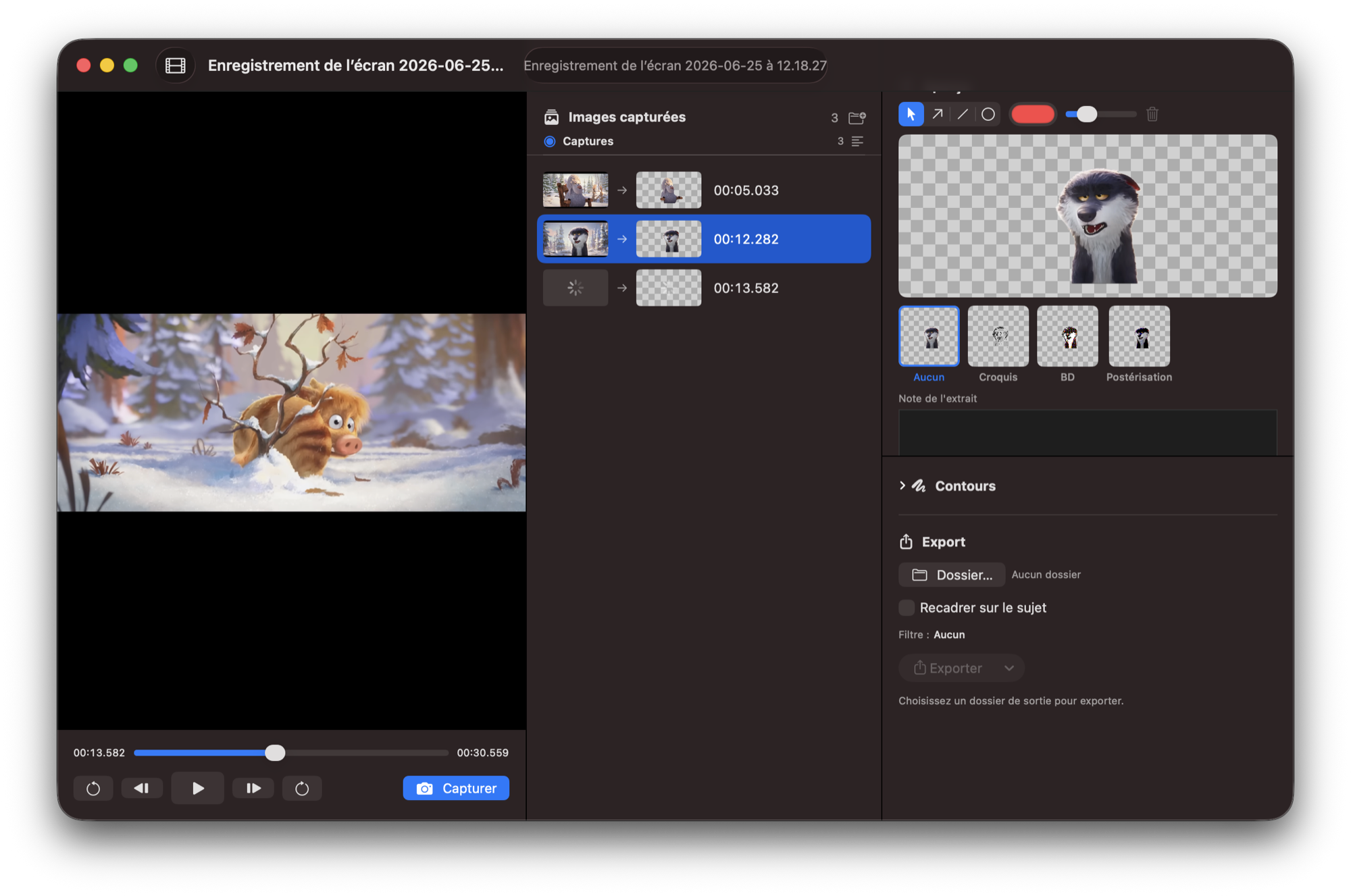Click the forward circular arrow button
This screenshot has width=1351, height=896.
pos(302,788)
